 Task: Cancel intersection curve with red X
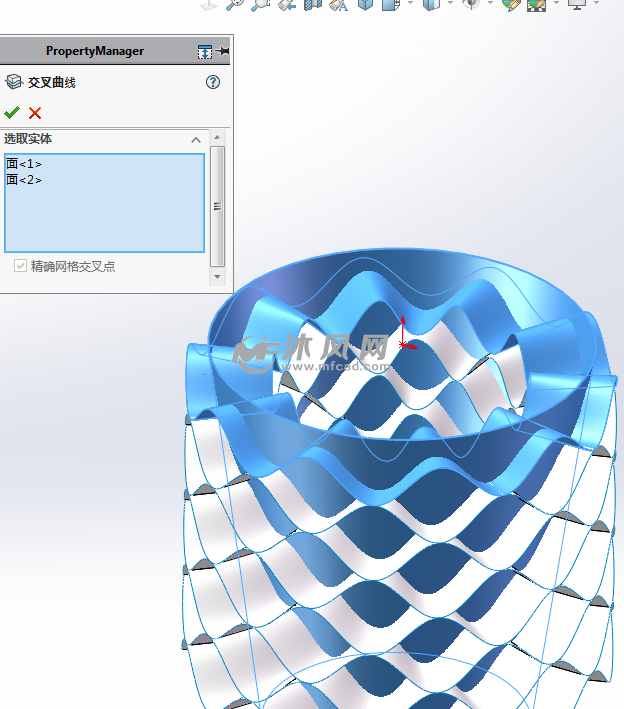pos(35,113)
